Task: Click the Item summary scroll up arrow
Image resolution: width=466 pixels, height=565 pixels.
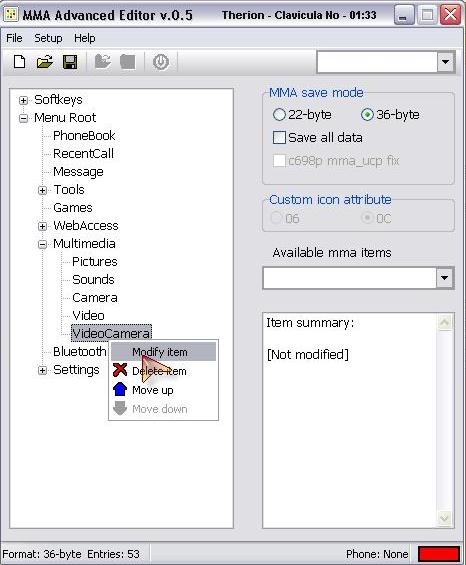Action: (x=445, y=322)
